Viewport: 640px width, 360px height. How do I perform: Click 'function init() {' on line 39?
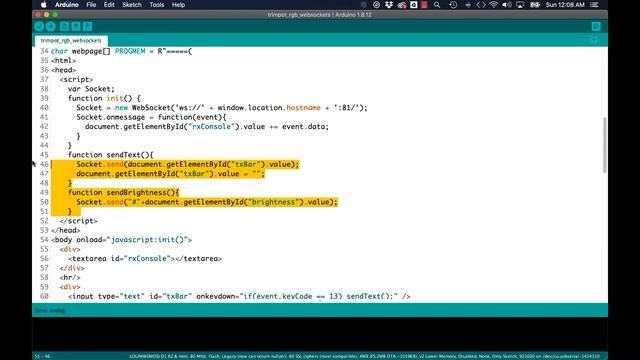click(104, 98)
